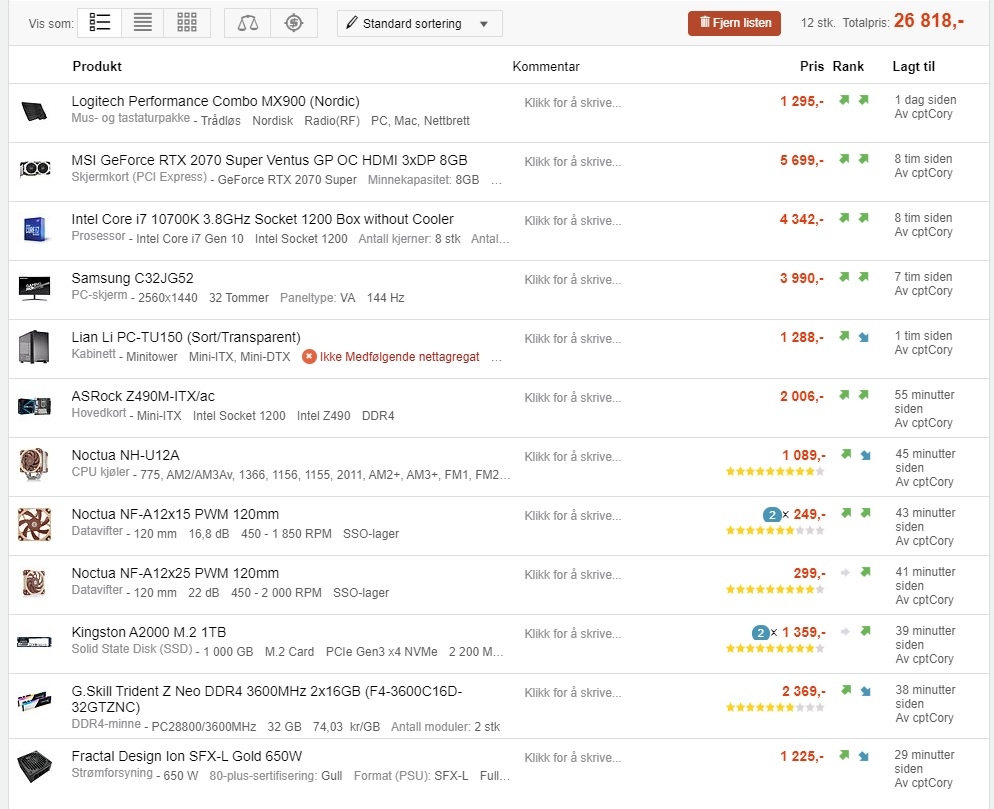Click Samsung monitor thumbnail
994x809 pixels.
(x=34, y=288)
